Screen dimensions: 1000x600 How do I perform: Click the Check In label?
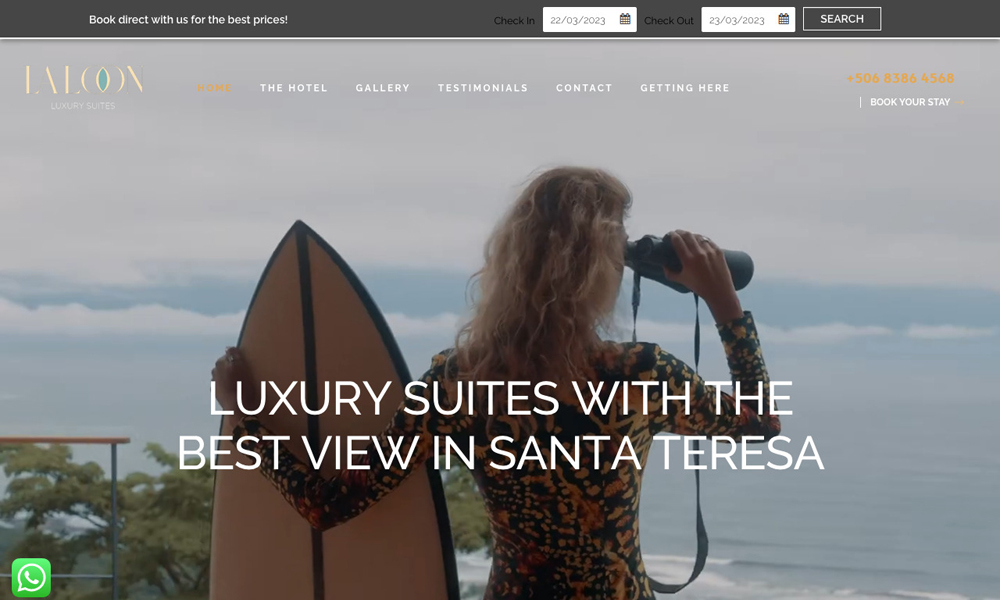pos(514,20)
